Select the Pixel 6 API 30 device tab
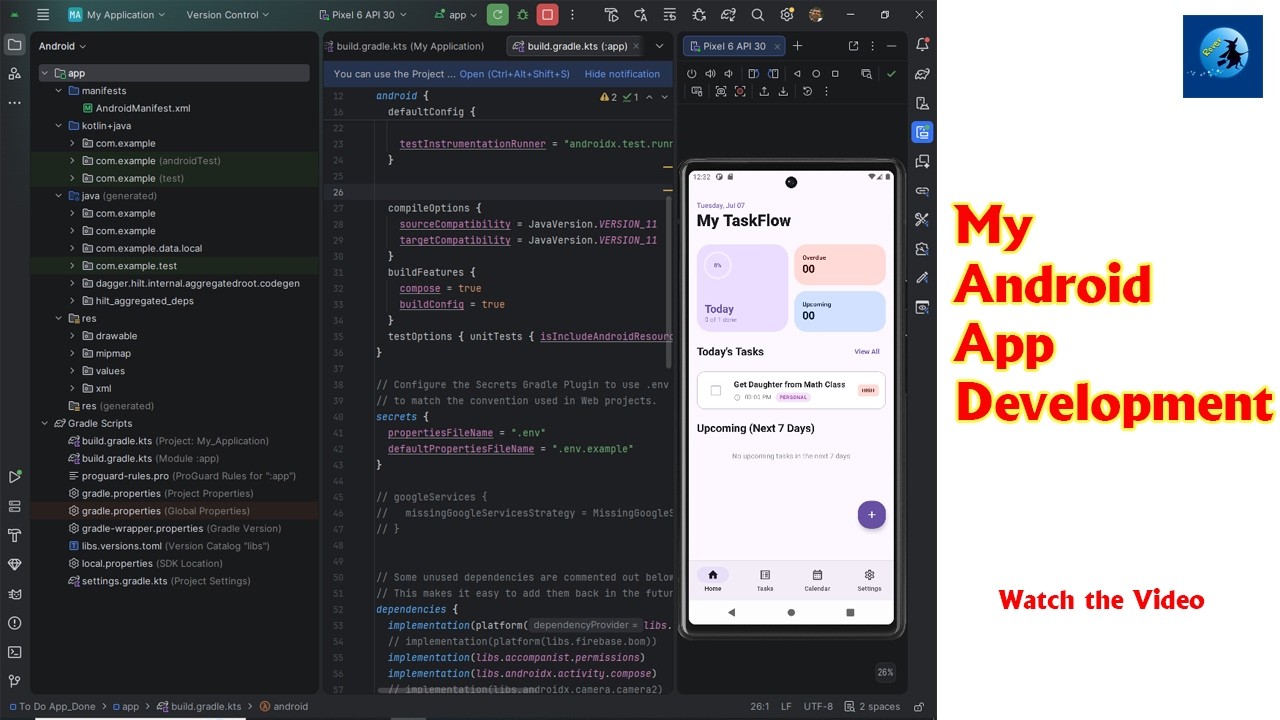 coord(733,46)
